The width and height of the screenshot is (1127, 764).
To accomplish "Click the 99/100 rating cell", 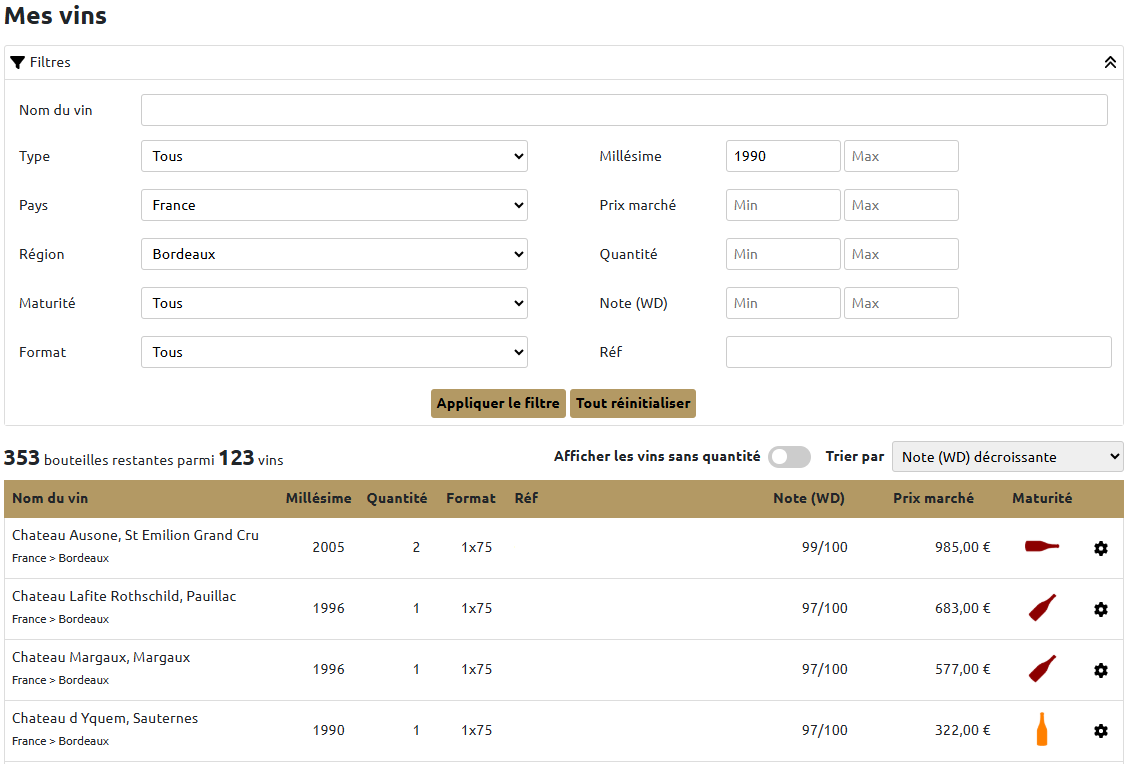I will [x=824, y=547].
